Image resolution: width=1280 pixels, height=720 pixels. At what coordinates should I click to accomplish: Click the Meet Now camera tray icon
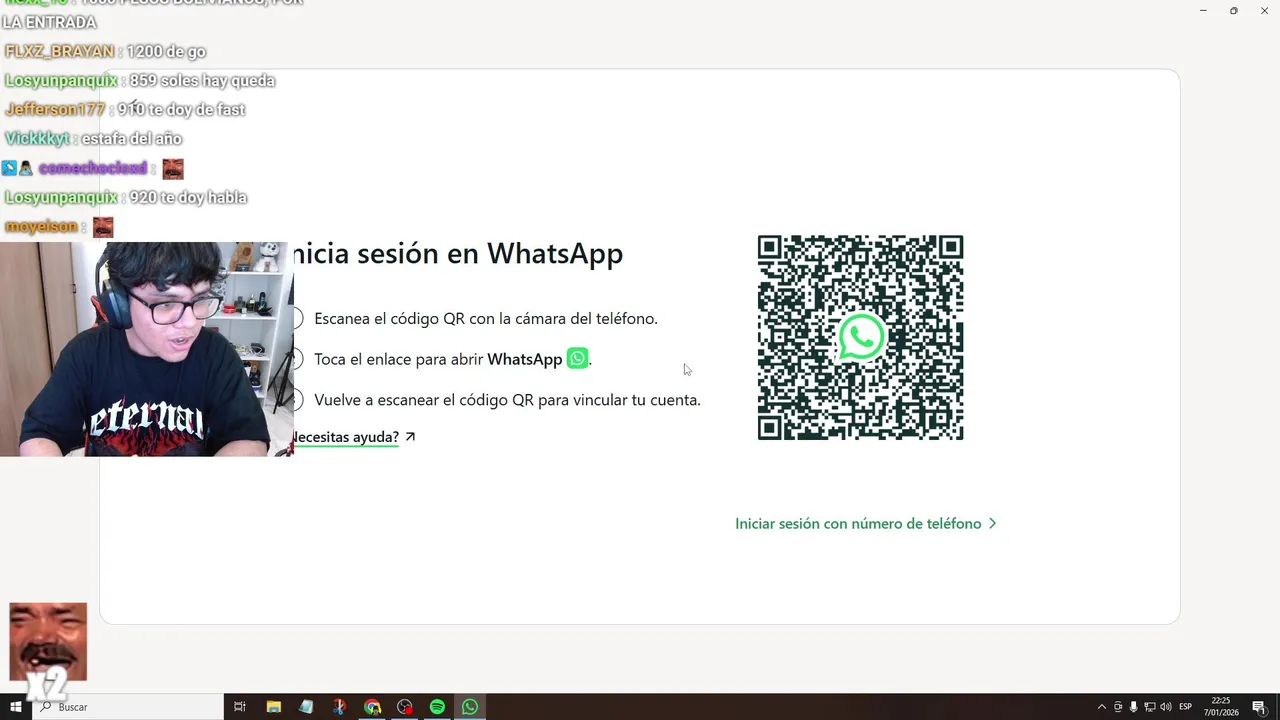[x=1118, y=707]
